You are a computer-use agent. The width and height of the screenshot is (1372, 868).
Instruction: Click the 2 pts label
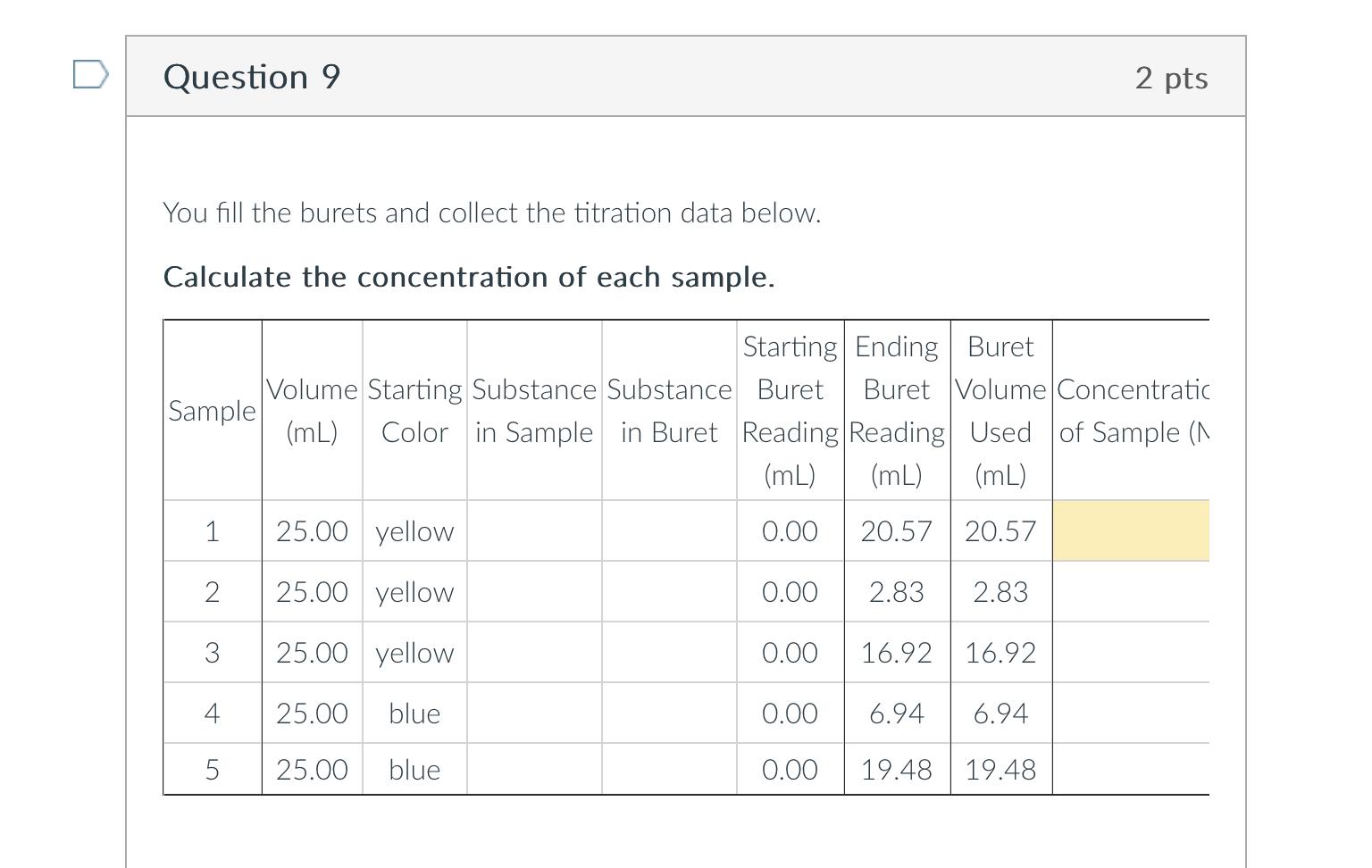1171,78
